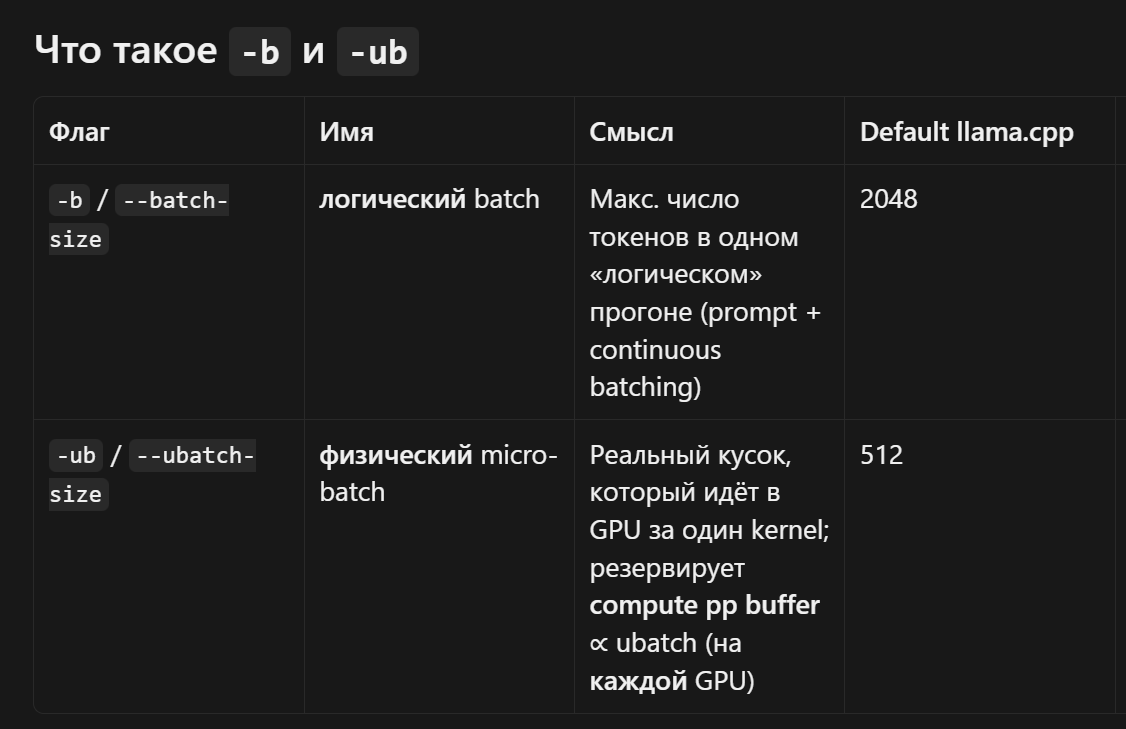Click the физический micro-batch cell
The height and width of the screenshot is (729, 1126).
[x=438, y=473]
